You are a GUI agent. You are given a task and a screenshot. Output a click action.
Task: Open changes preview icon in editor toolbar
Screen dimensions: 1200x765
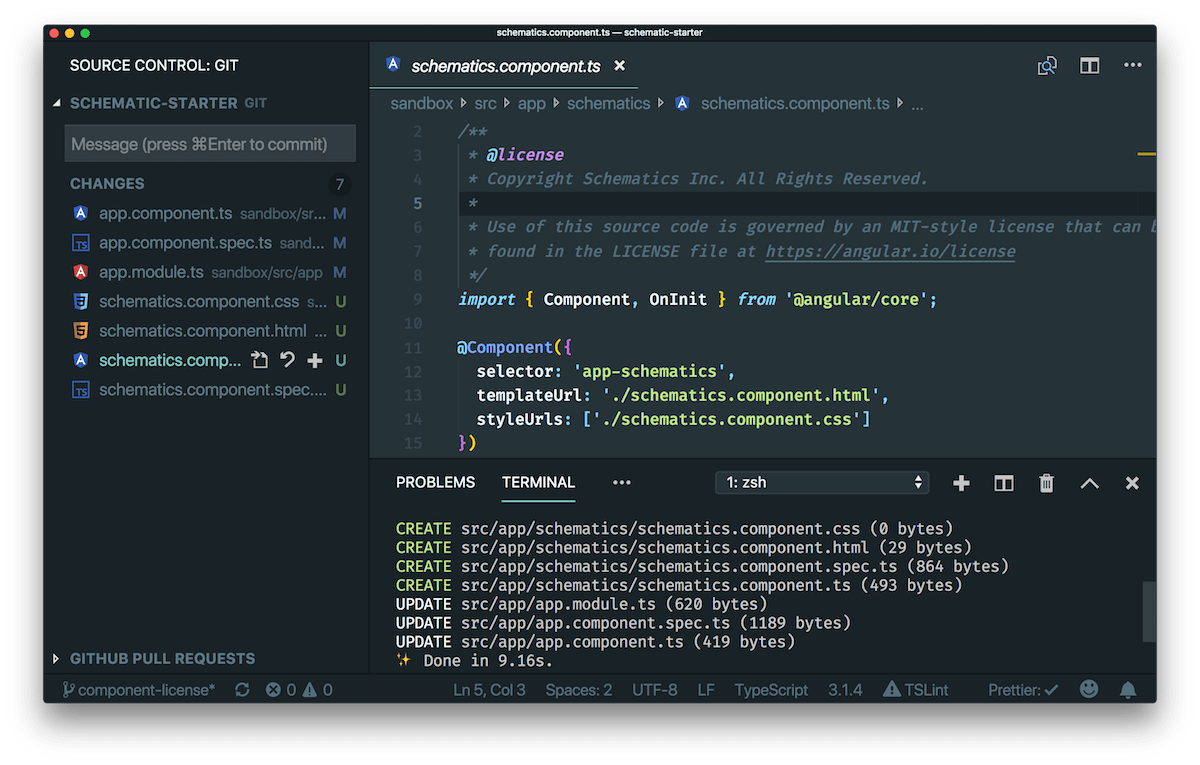[x=1047, y=66]
